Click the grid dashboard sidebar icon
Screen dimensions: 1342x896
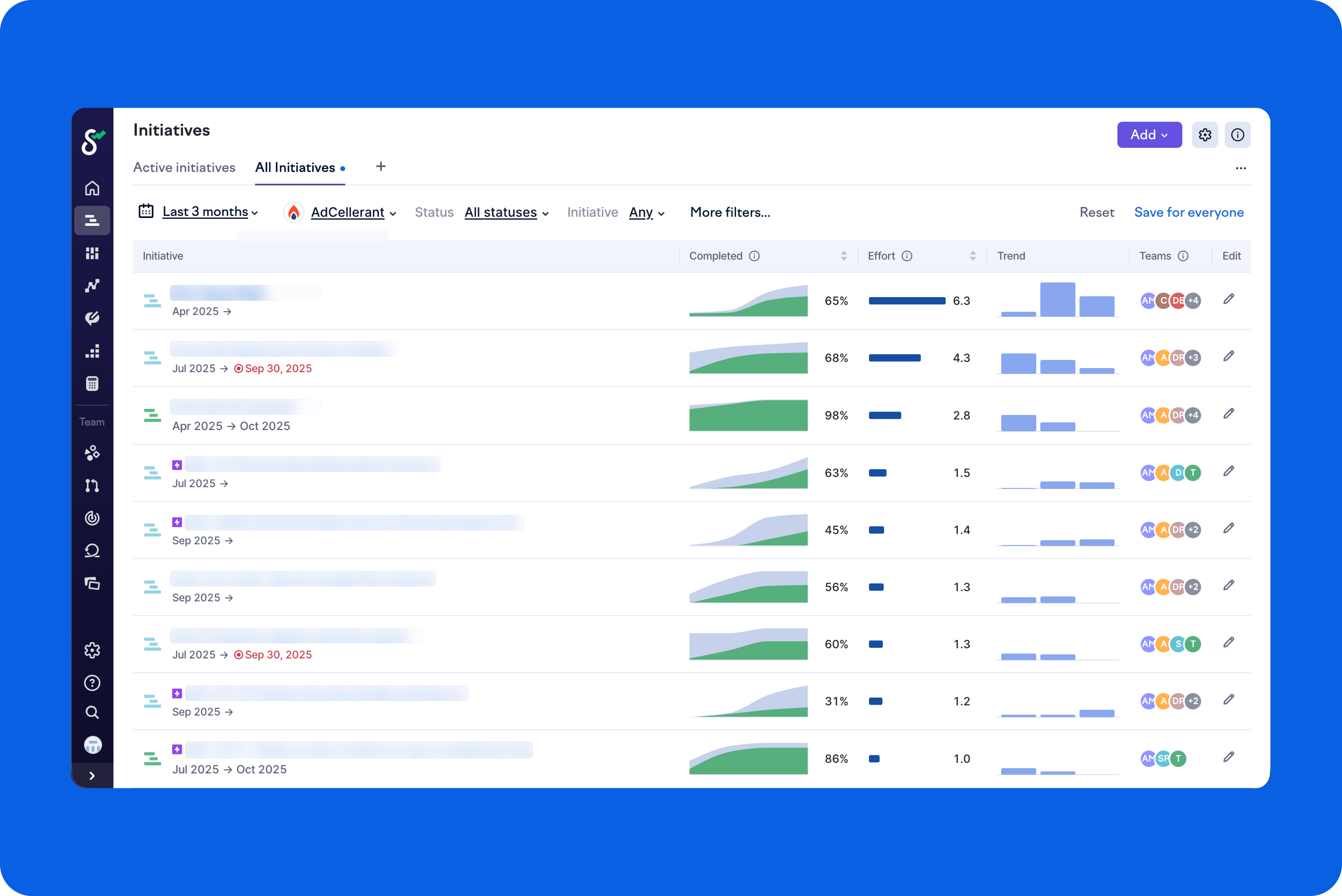(92, 253)
